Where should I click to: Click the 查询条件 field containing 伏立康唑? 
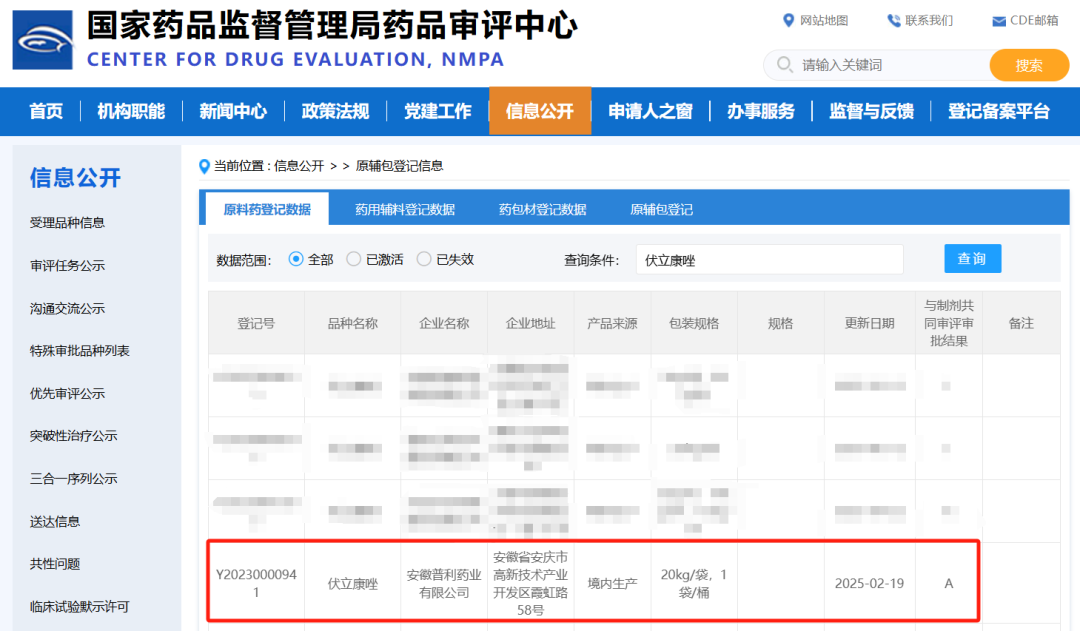(x=768, y=260)
